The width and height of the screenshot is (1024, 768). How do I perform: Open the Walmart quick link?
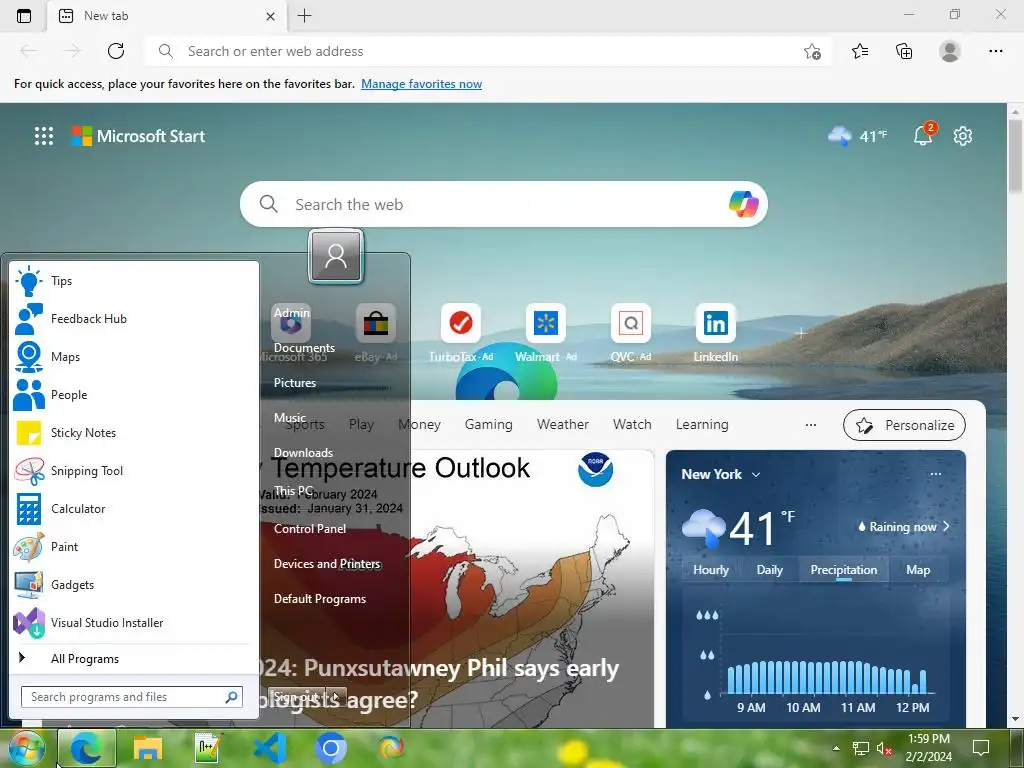[546, 333]
